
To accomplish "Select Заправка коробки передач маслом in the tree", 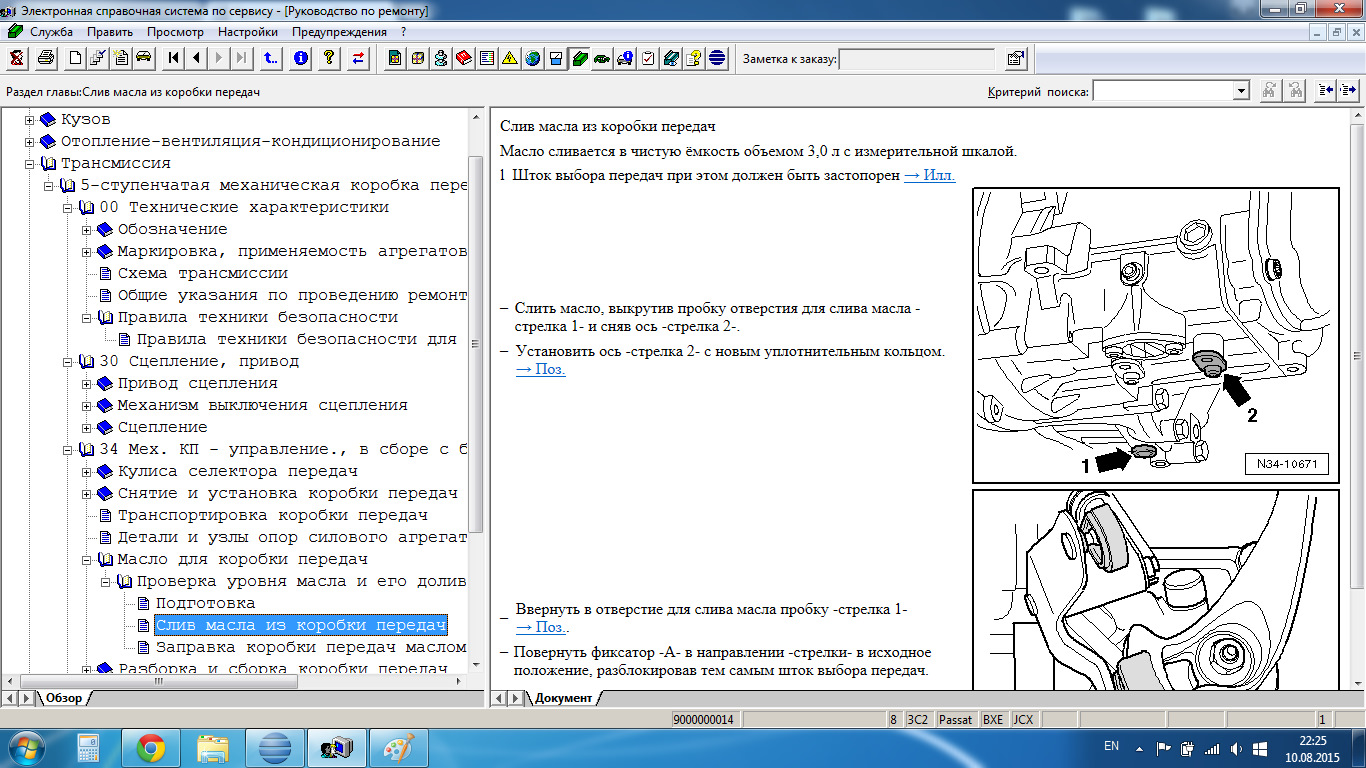I will click(x=310, y=647).
